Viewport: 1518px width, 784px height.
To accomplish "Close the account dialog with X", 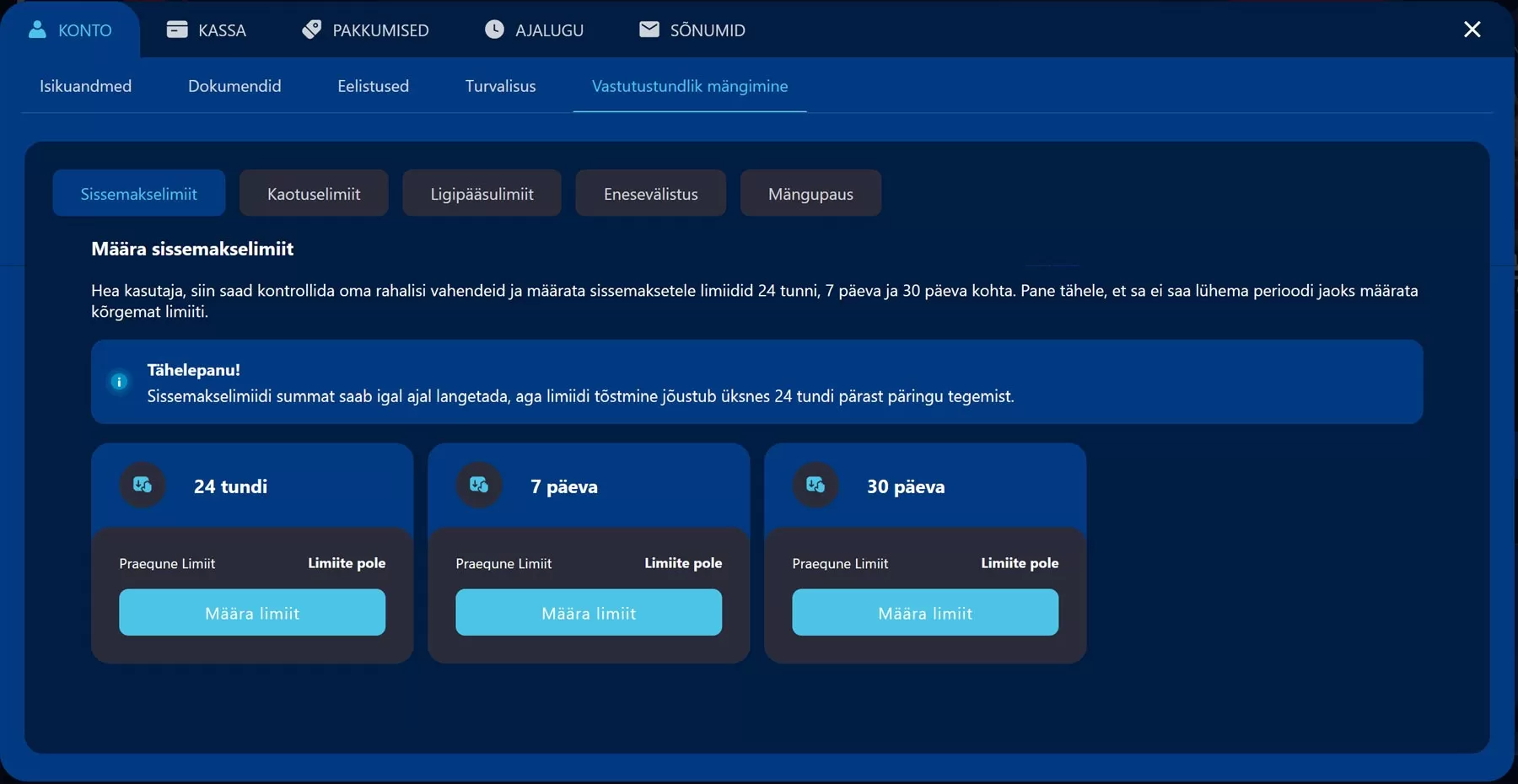I will (1472, 30).
